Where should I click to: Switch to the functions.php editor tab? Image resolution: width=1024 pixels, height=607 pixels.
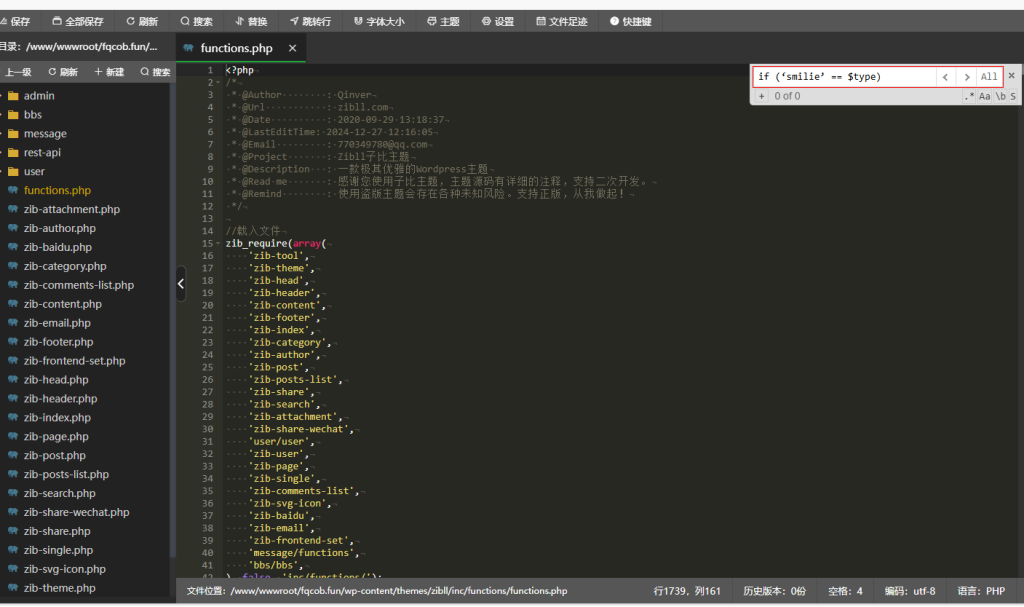236,48
